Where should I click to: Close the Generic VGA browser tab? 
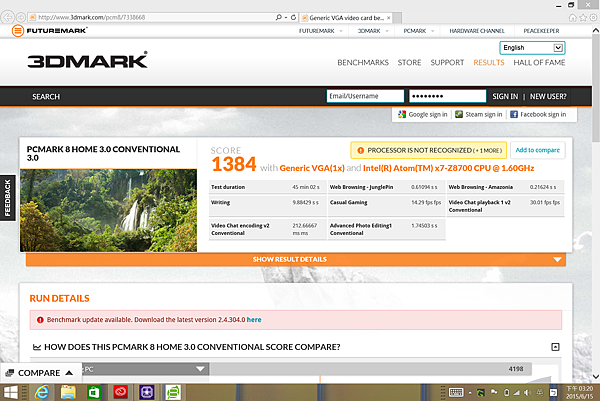click(x=389, y=18)
